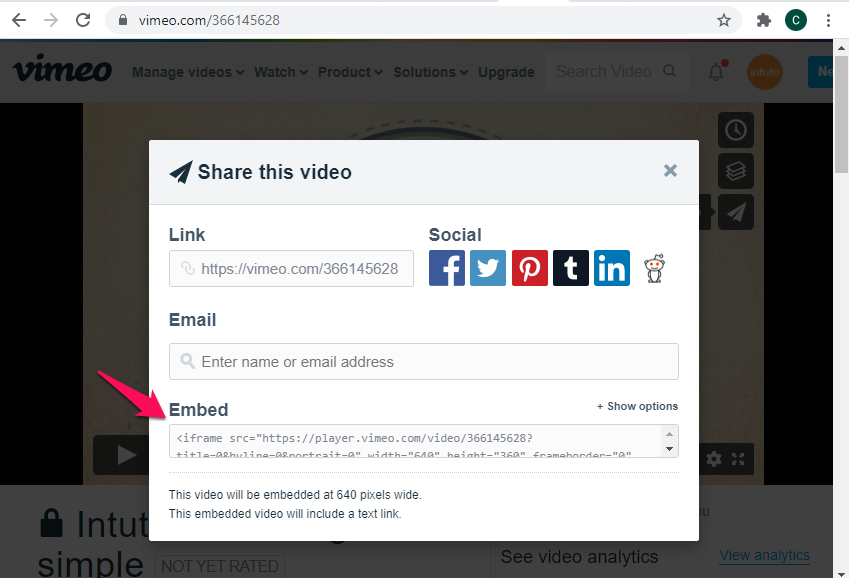Image resolution: width=849 pixels, height=578 pixels.
Task: Click the Upgrade menu item
Action: coord(506,72)
